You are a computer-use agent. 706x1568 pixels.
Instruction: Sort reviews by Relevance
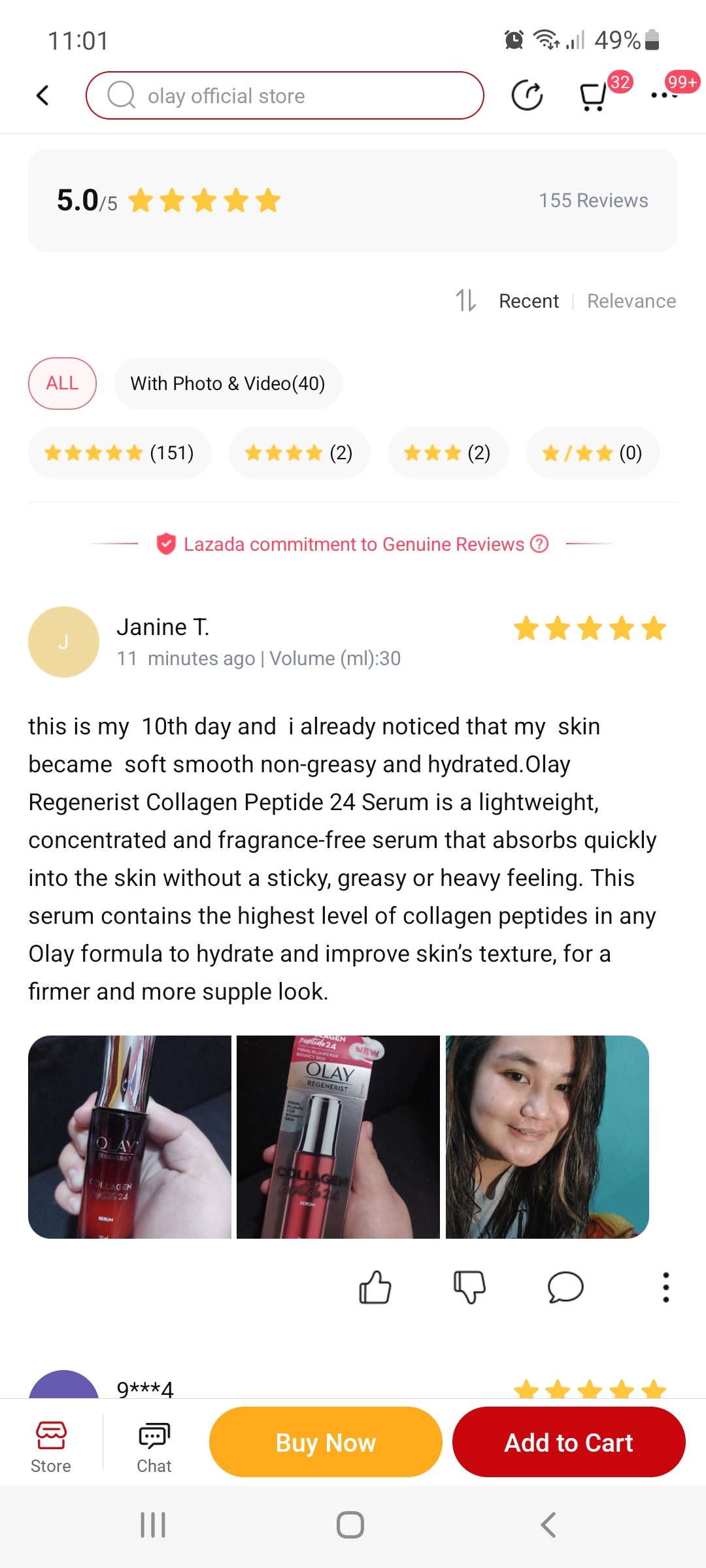tap(631, 301)
